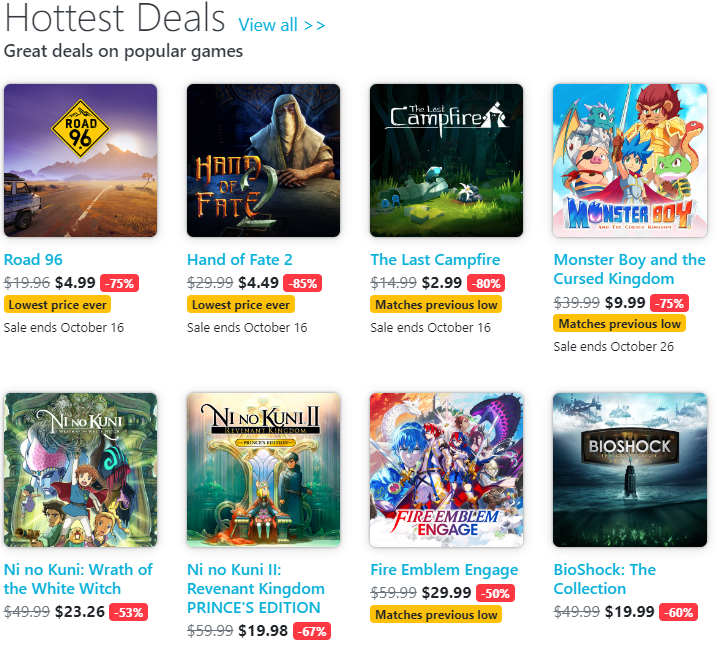
Task: Select the Fire Emblem Engage cover image
Action: pos(446,470)
